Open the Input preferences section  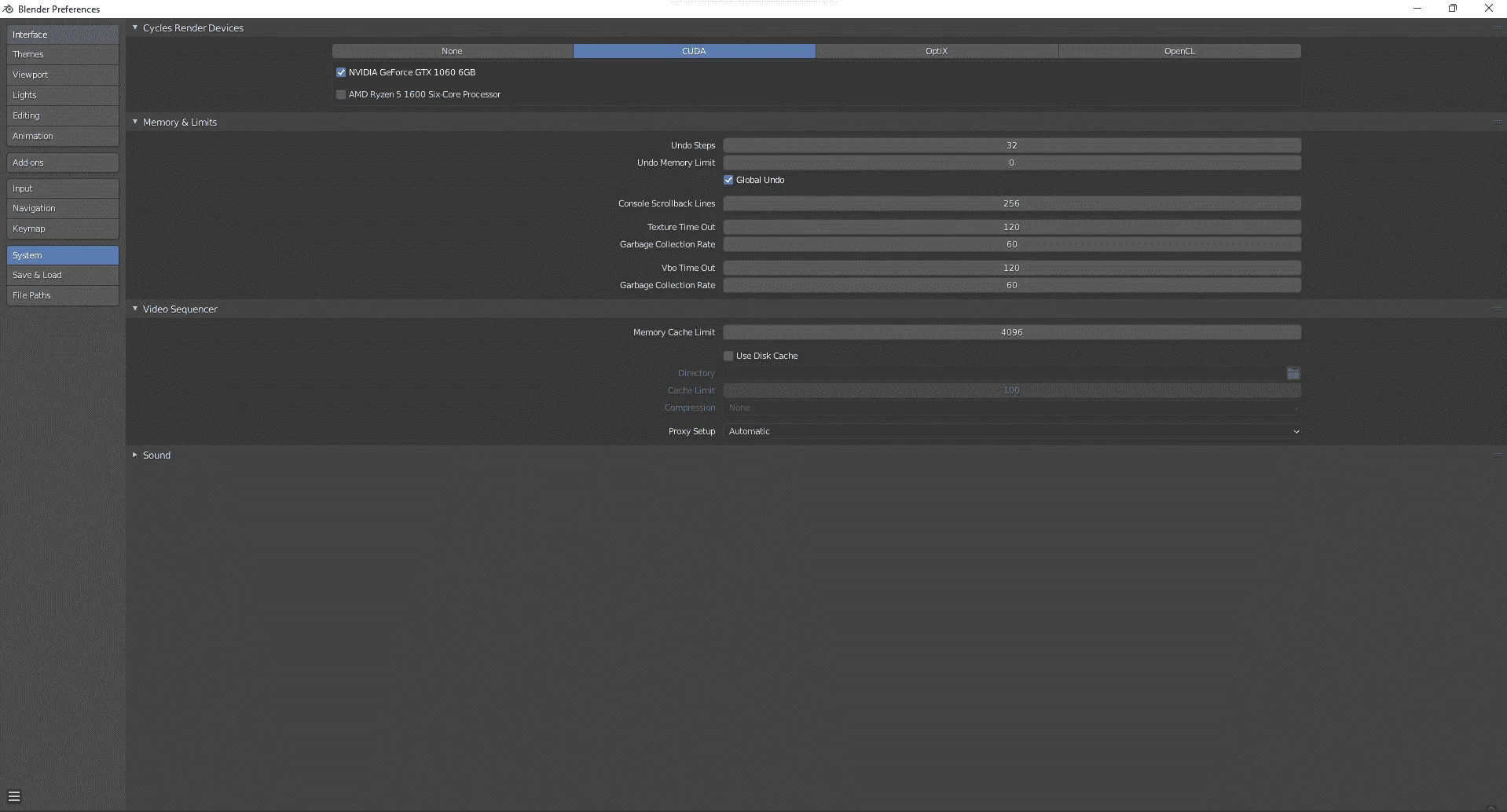point(63,188)
